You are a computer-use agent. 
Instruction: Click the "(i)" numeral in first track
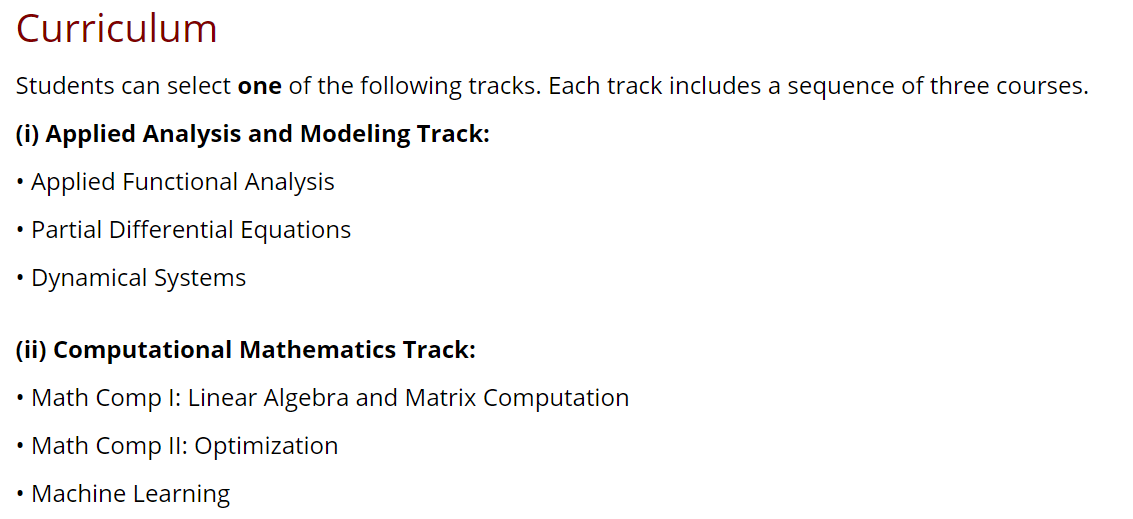(x=27, y=134)
